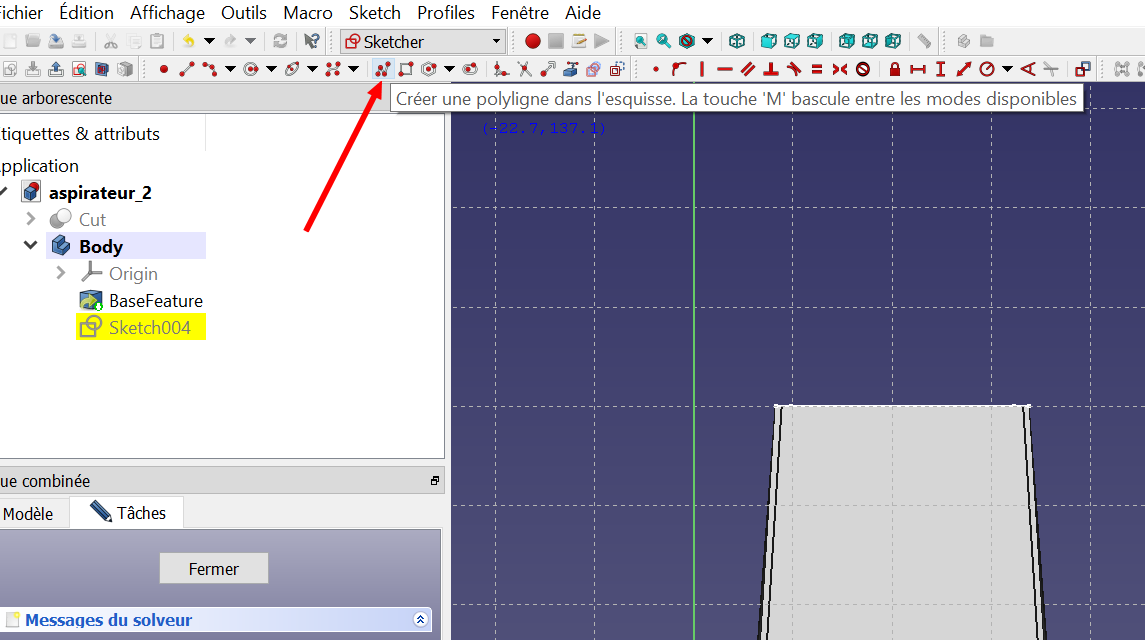Expand the Origin tree item
The height and width of the screenshot is (640, 1145).
[61, 273]
